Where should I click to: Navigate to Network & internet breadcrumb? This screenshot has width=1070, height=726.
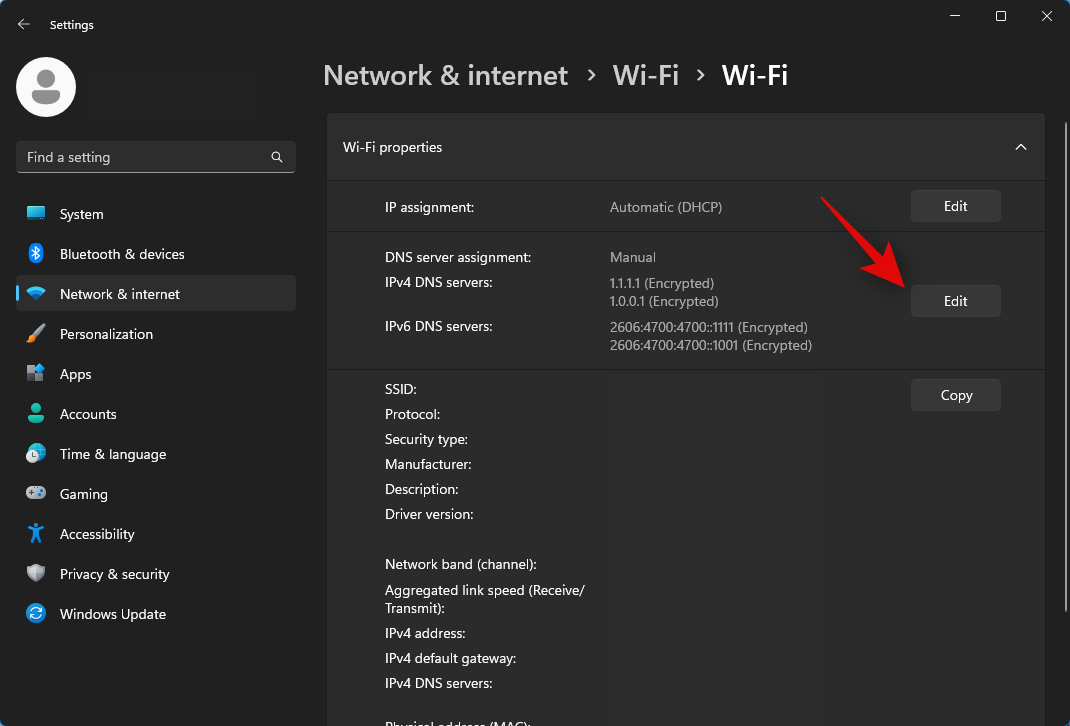coord(445,75)
